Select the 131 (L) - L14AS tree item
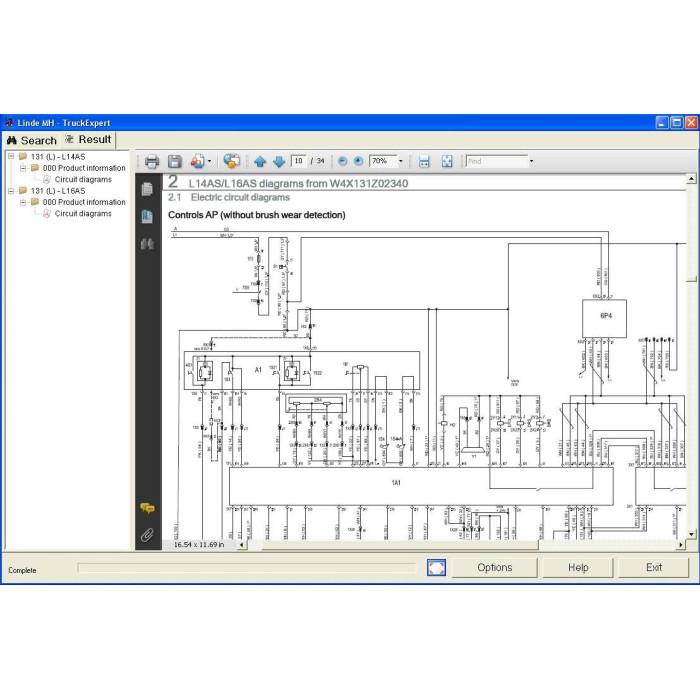 pos(58,157)
